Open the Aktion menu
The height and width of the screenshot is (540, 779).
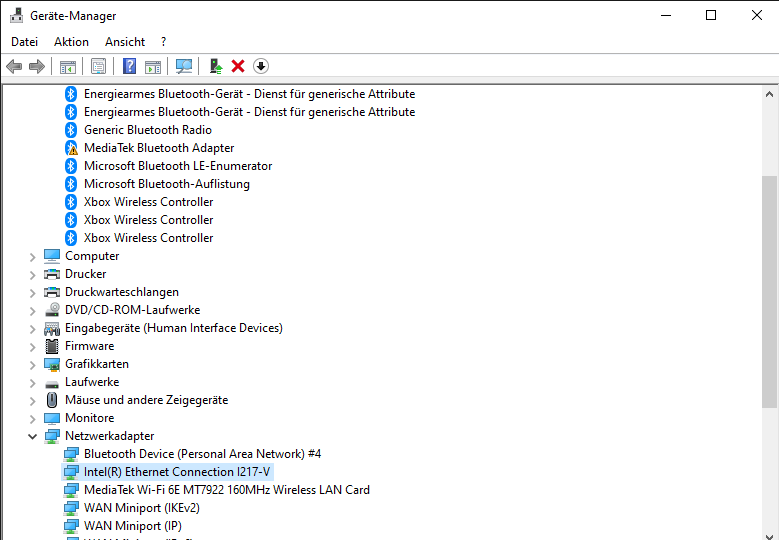click(x=72, y=42)
